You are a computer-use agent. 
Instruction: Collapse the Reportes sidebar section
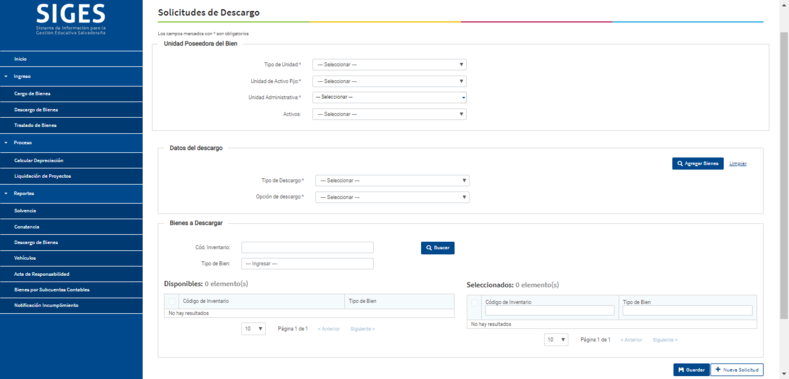71,193
